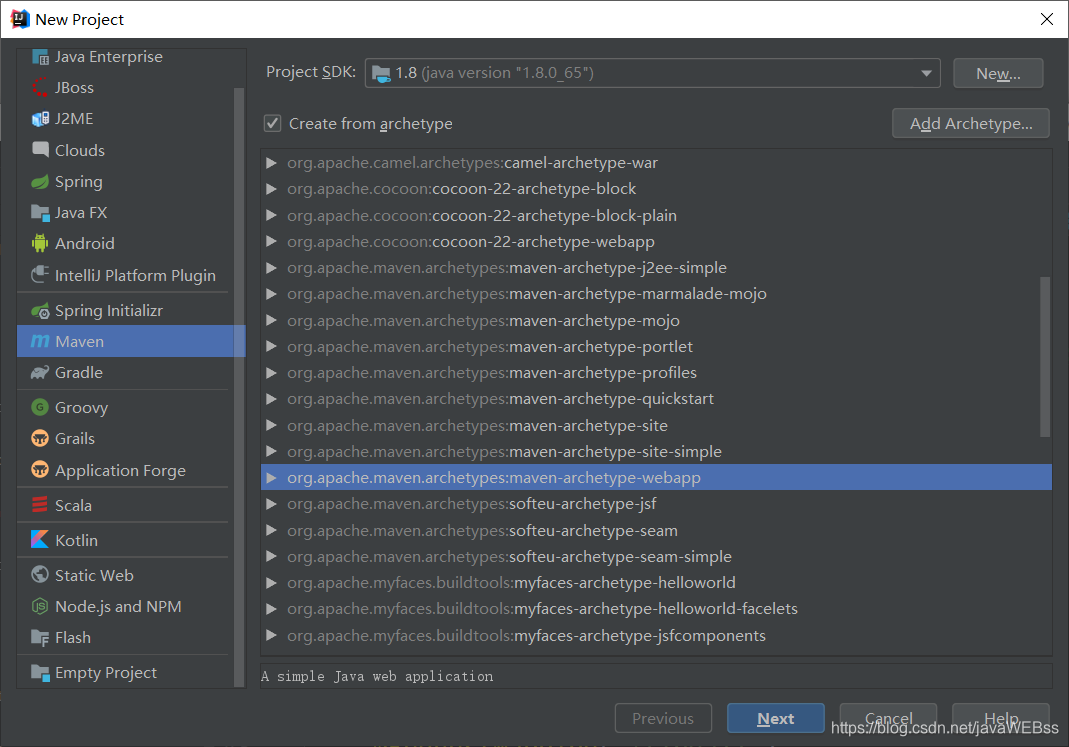Click the Clouds speech bubble icon
1069x747 pixels.
(40, 150)
